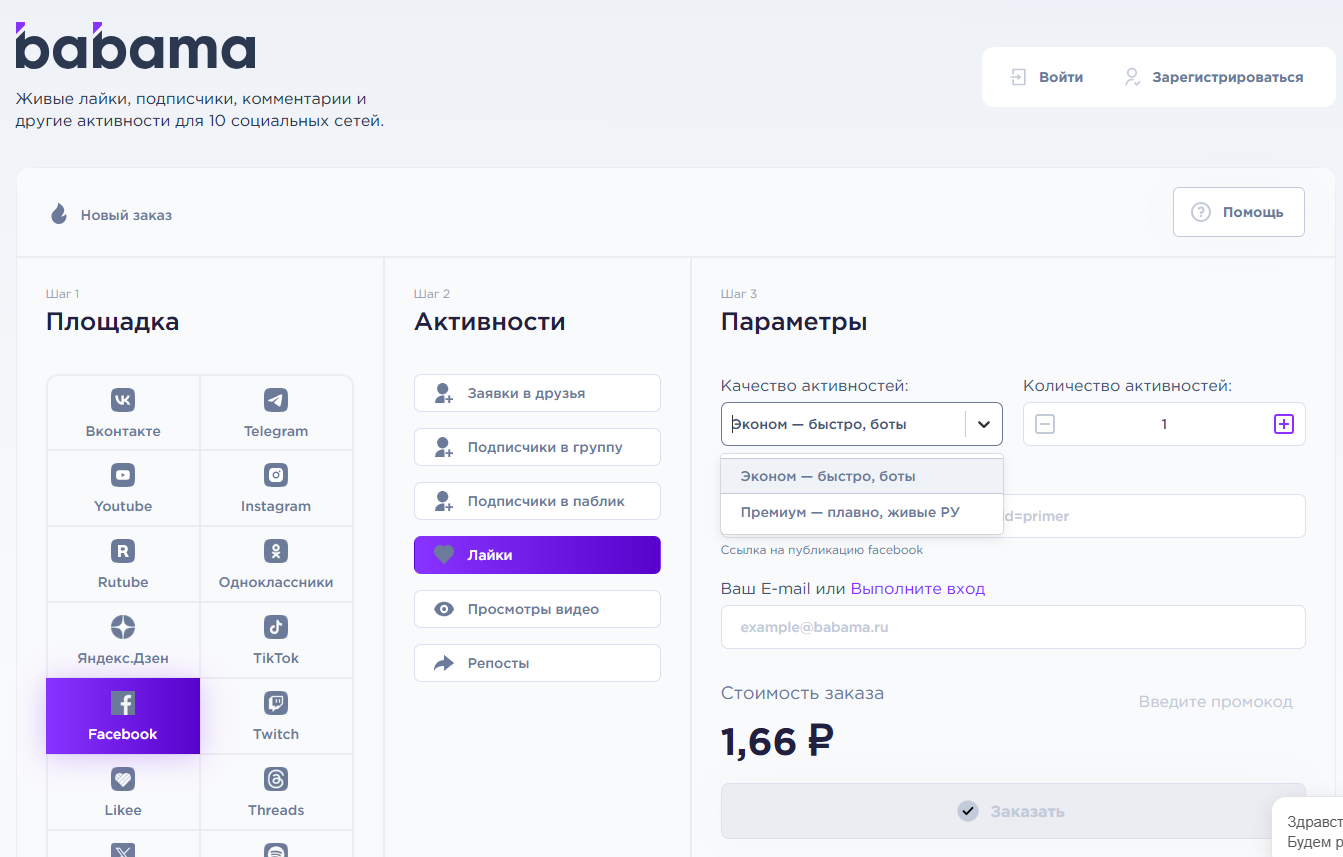Choose 'Премиум — плавно, живые РУ' option

862,512
